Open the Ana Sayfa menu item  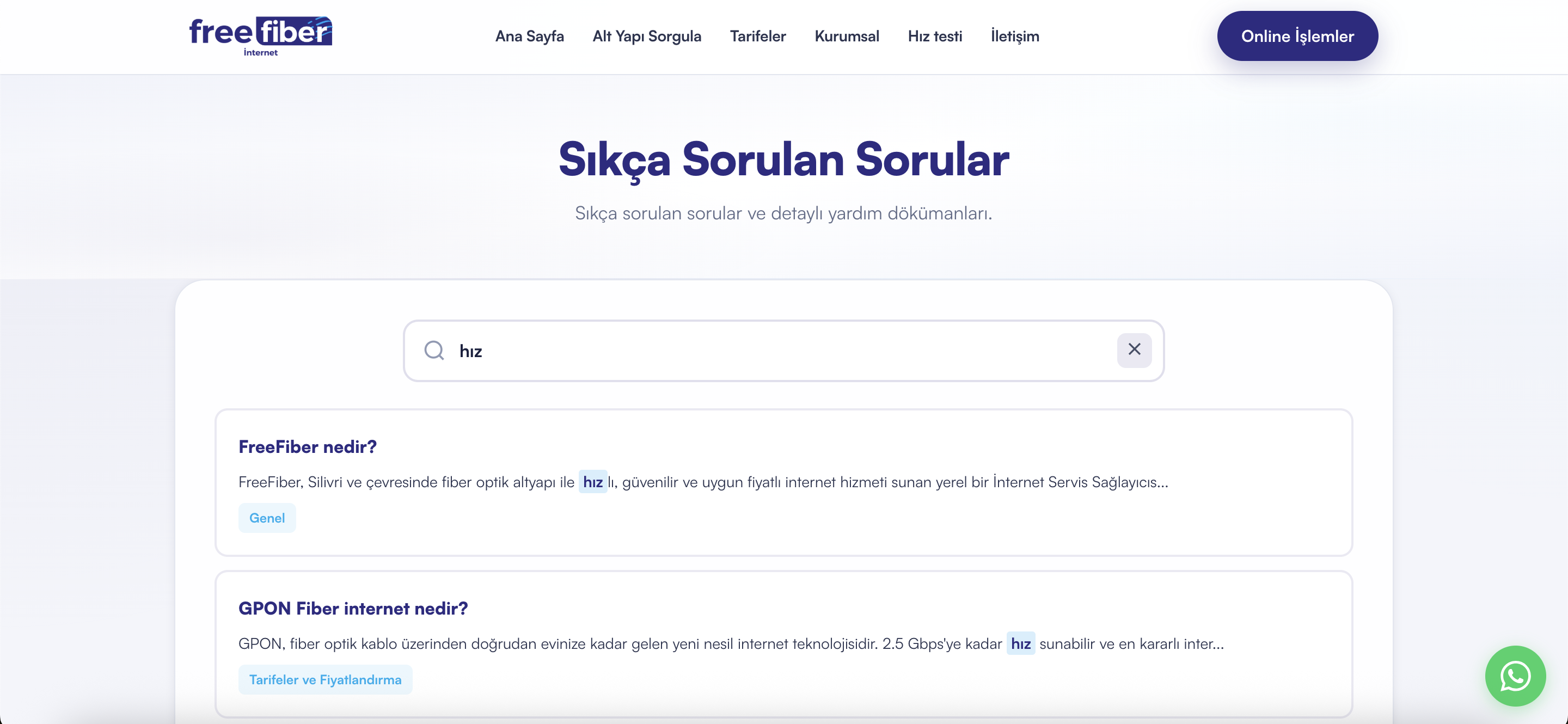pos(529,36)
